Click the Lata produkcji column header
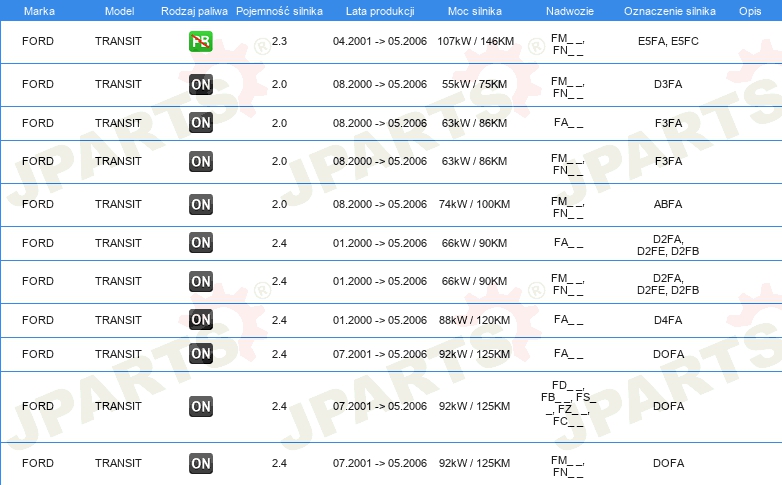 point(380,11)
